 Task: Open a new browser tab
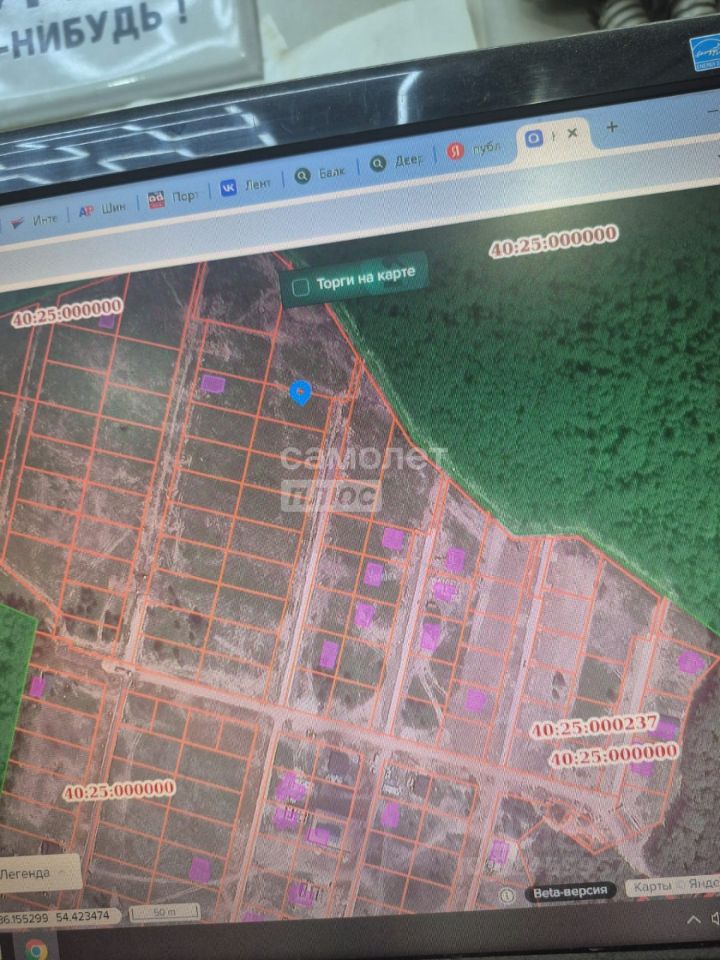[x=612, y=127]
